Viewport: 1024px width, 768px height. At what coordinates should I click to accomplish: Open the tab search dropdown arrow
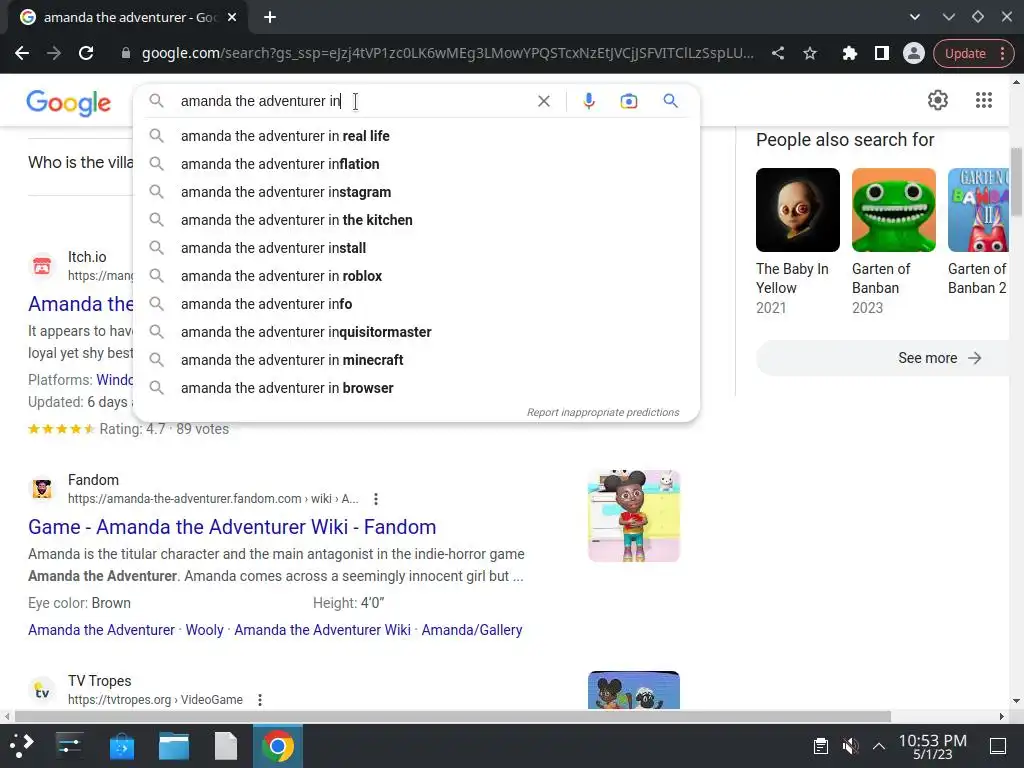click(x=915, y=18)
